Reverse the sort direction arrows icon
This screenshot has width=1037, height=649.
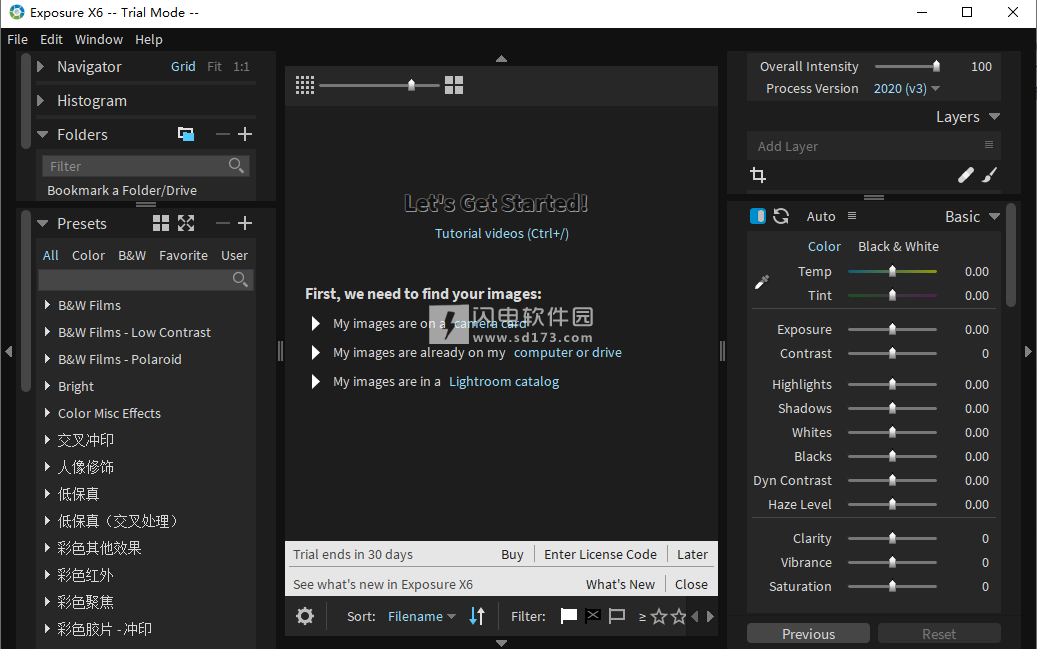click(x=477, y=617)
